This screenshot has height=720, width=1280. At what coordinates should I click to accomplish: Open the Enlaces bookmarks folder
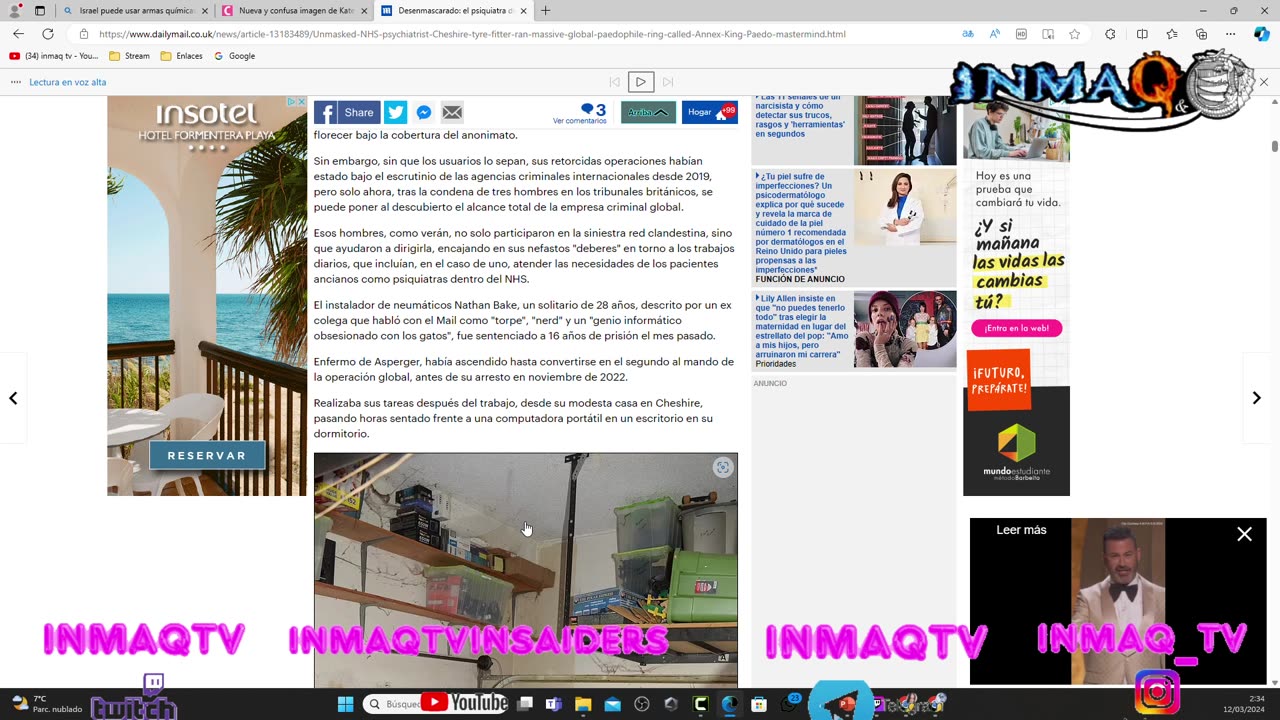point(181,56)
